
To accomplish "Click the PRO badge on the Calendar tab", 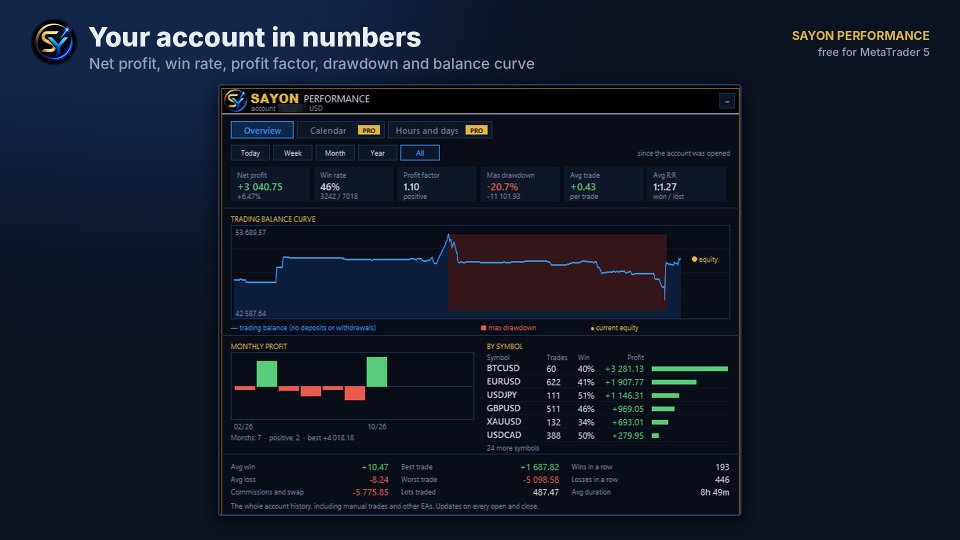I will (369, 130).
